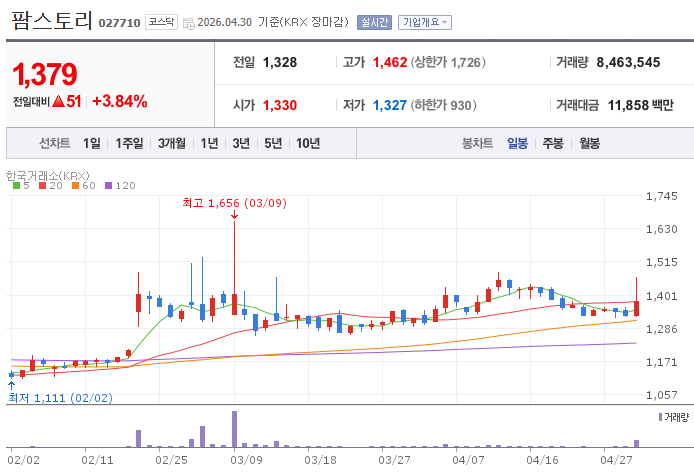694x473 pixels.
Task: Click the purple 120-day moving average swatch
Action: [108, 186]
